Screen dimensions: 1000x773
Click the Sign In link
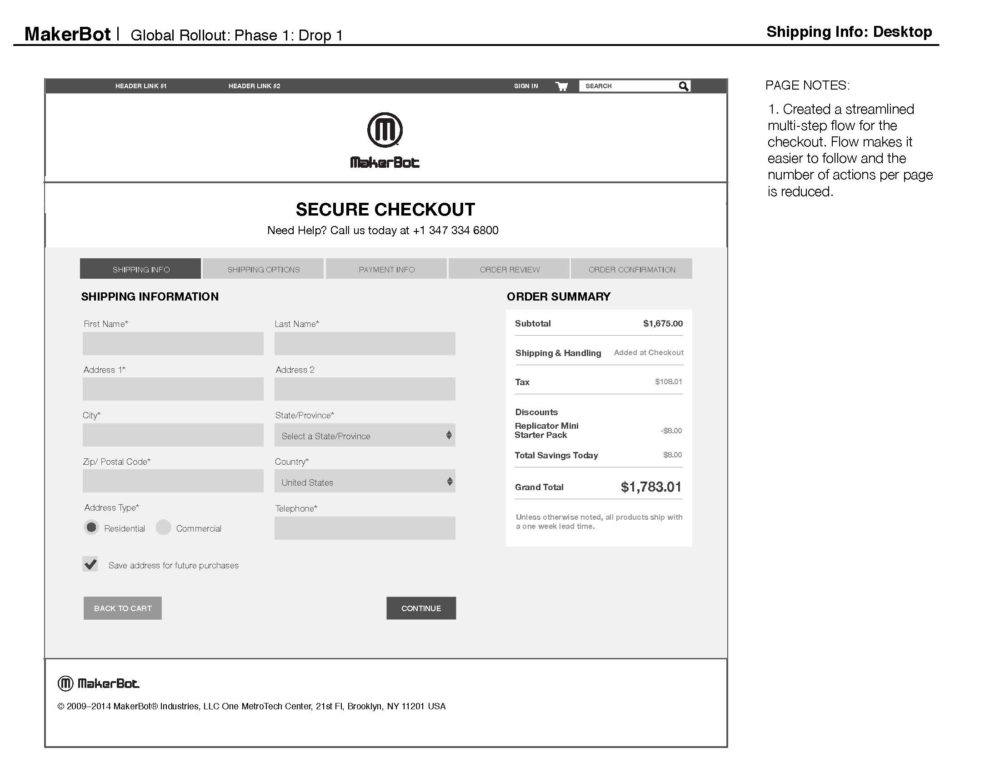click(526, 86)
